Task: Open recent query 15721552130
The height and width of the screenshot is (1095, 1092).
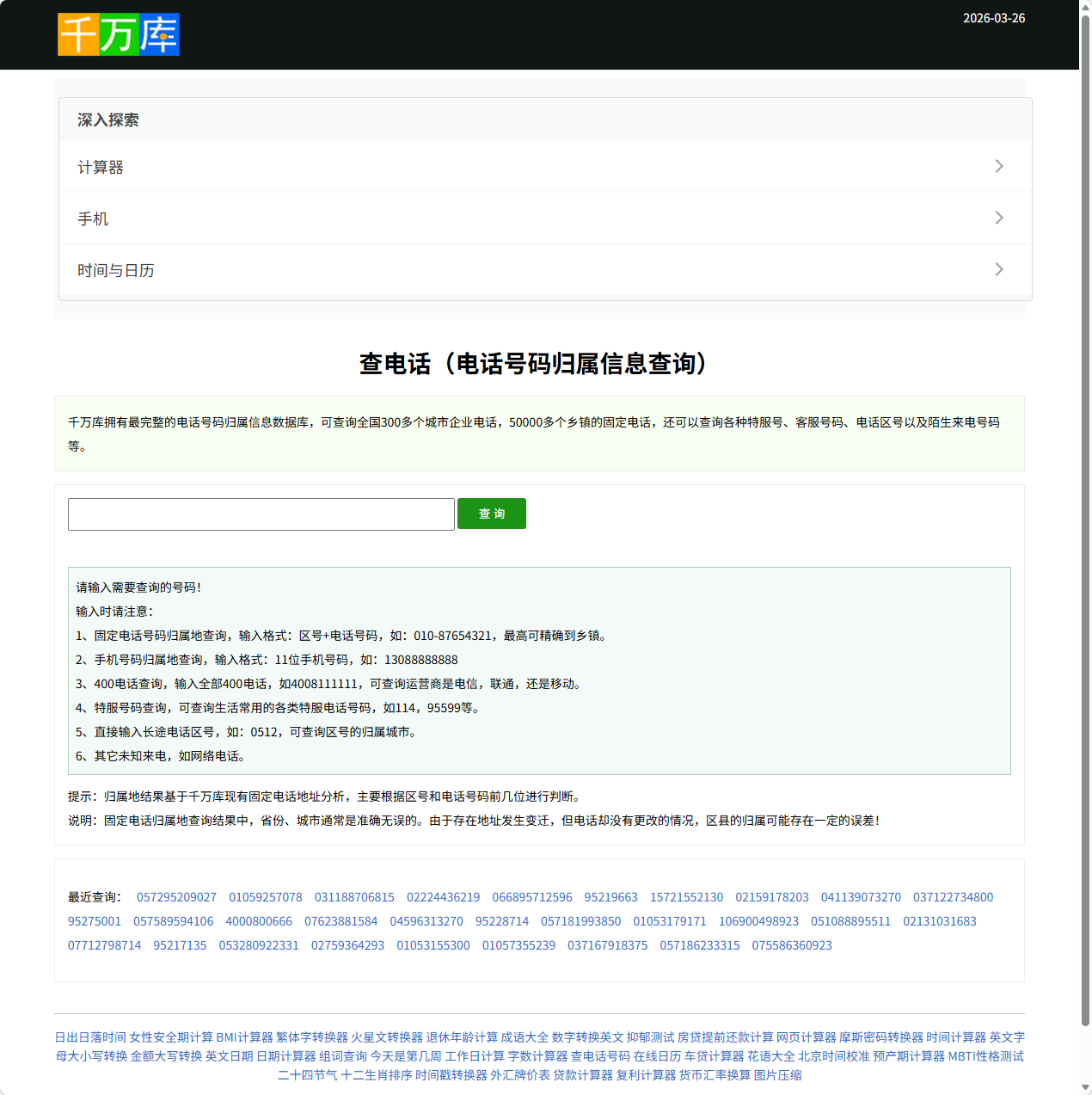Action: [x=686, y=897]
